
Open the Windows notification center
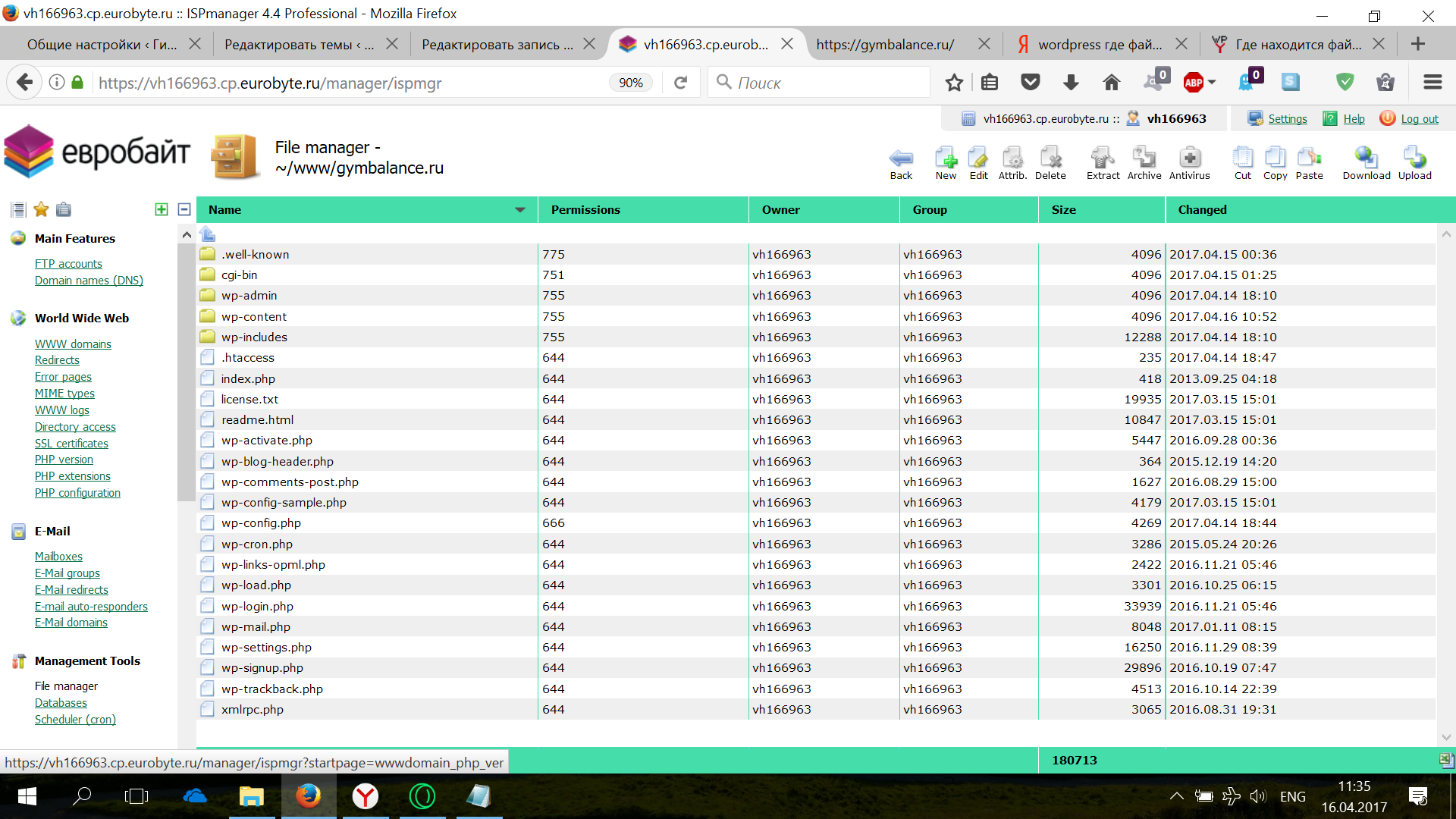tap(1417, 796)
